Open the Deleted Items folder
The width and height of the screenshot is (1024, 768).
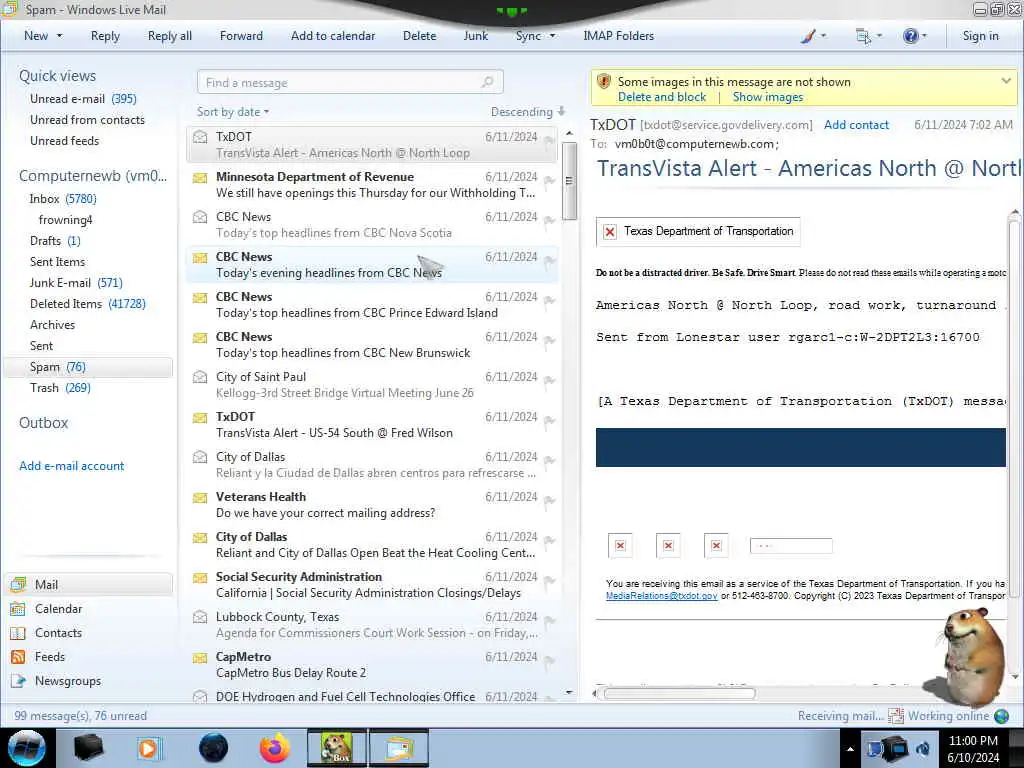click(88, 304)
